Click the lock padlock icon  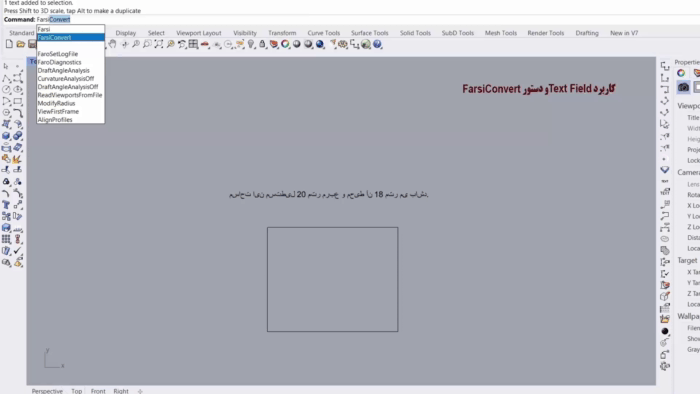pos(262,44)
